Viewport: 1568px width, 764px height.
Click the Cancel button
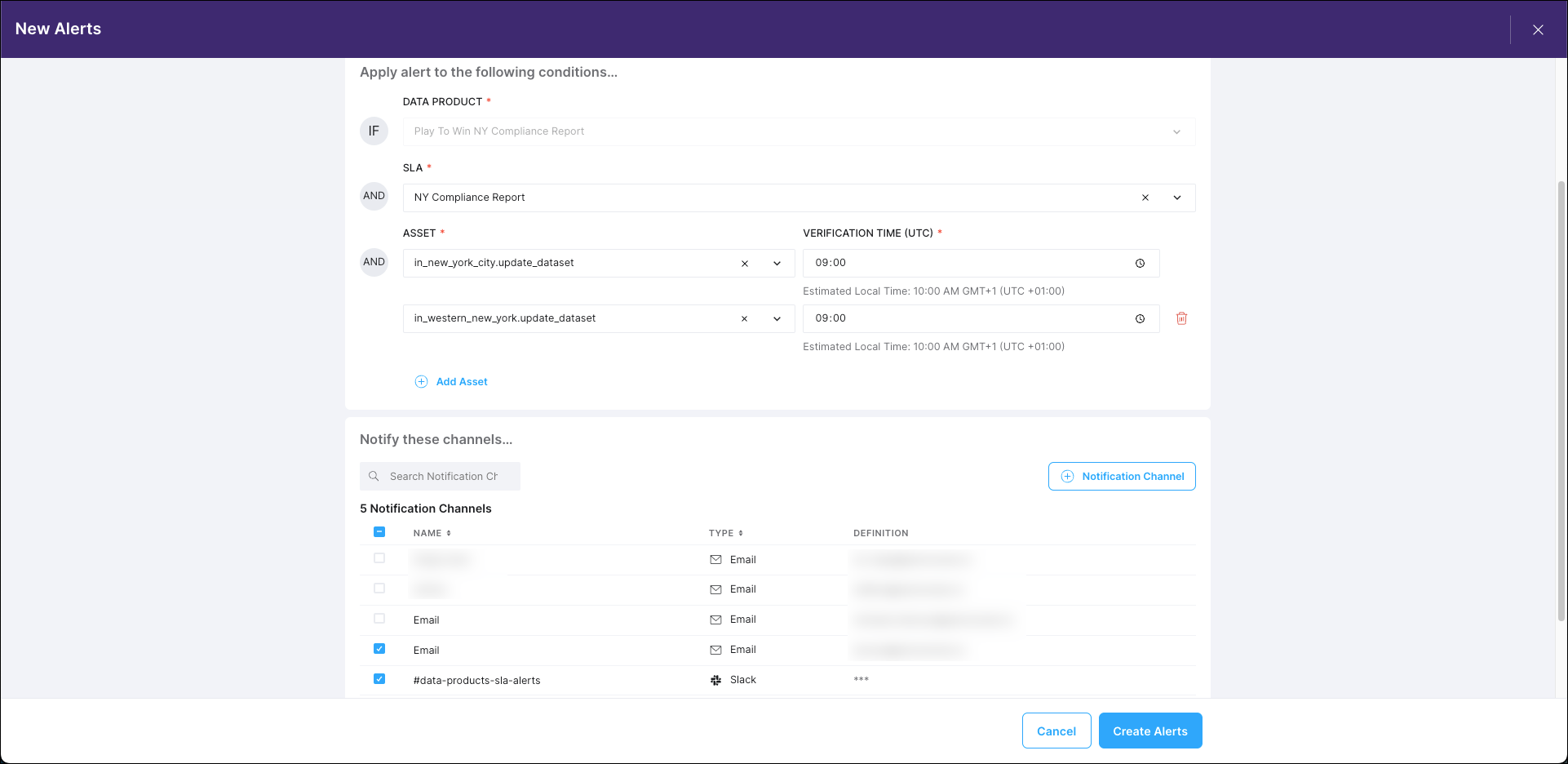pyautogui.click(x=1056, y=731)
